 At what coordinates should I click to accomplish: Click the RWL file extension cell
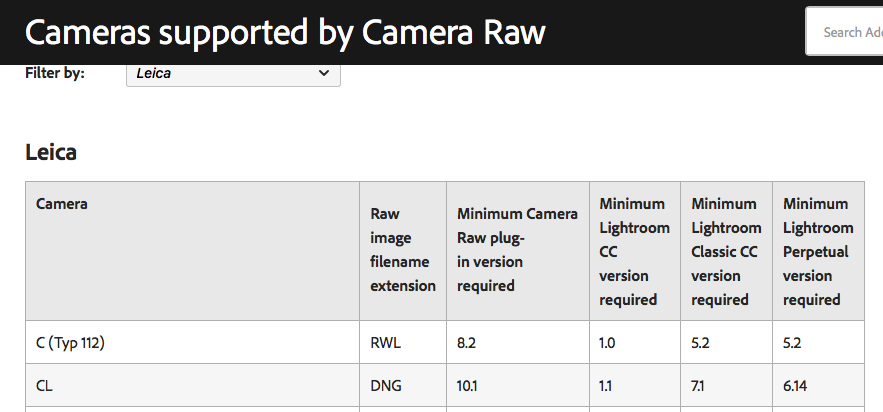click(386, 343)
